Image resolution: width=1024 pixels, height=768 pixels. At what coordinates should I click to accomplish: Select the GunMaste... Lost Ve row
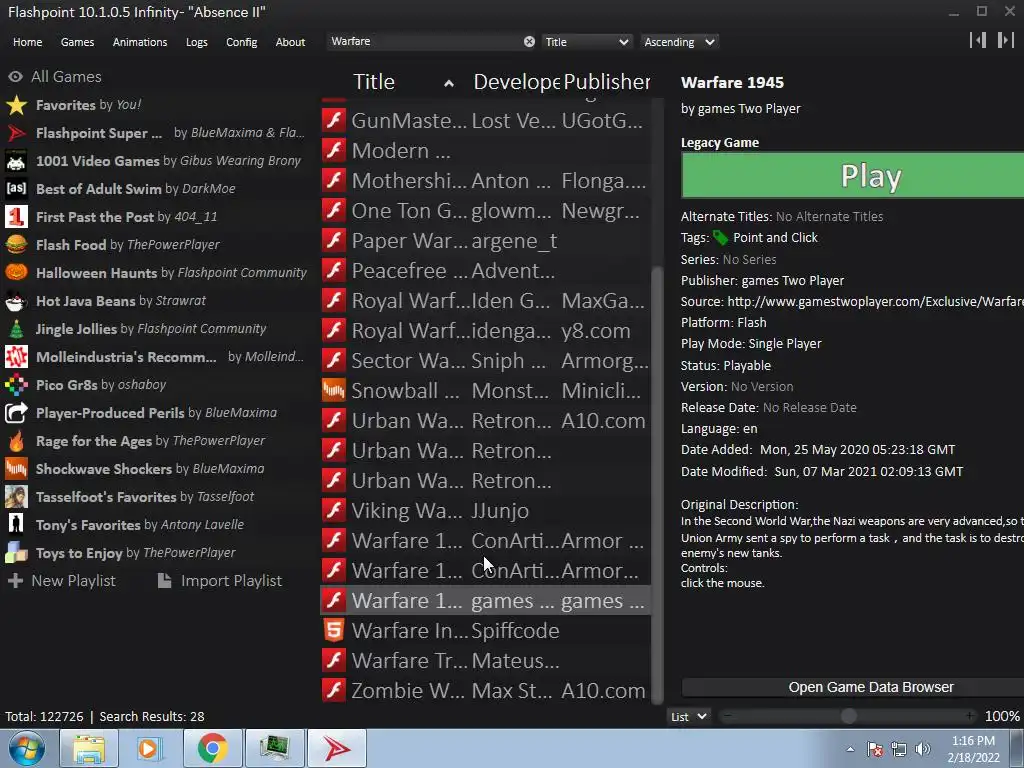[x=486, y=120]
